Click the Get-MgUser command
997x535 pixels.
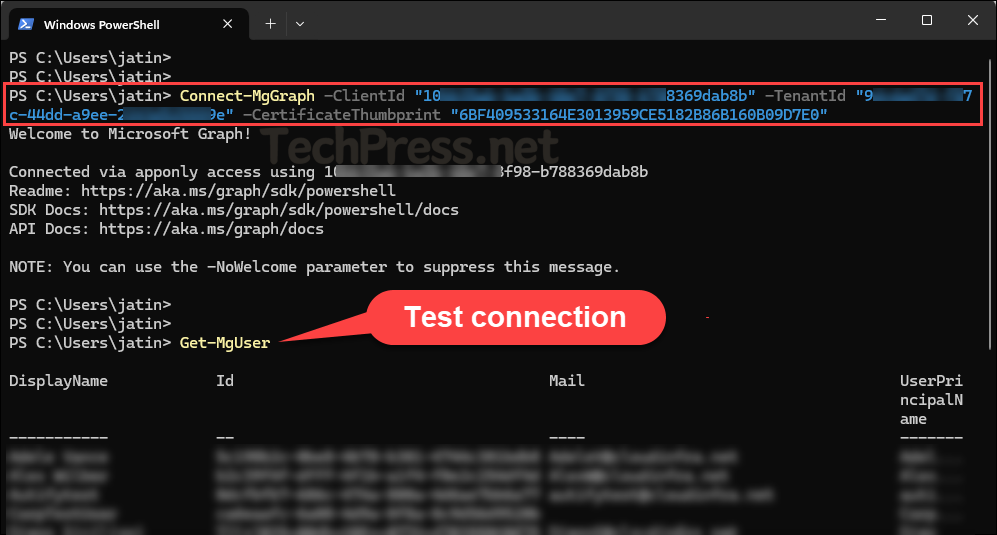[224, 343]
